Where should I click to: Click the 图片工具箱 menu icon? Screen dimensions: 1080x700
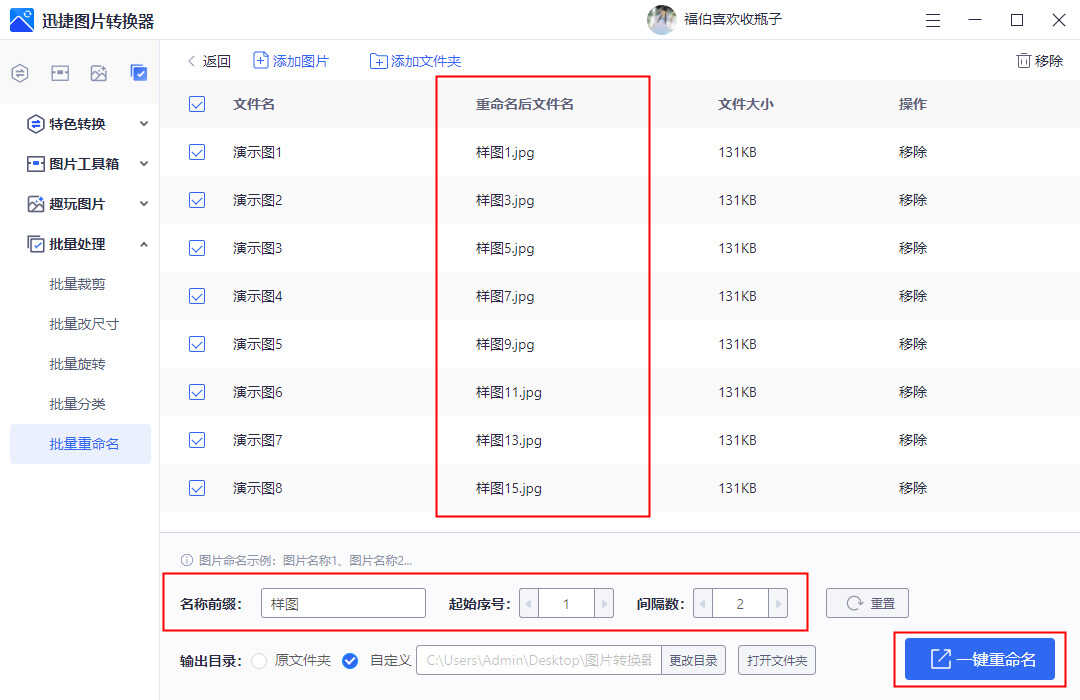coord(35,164)
